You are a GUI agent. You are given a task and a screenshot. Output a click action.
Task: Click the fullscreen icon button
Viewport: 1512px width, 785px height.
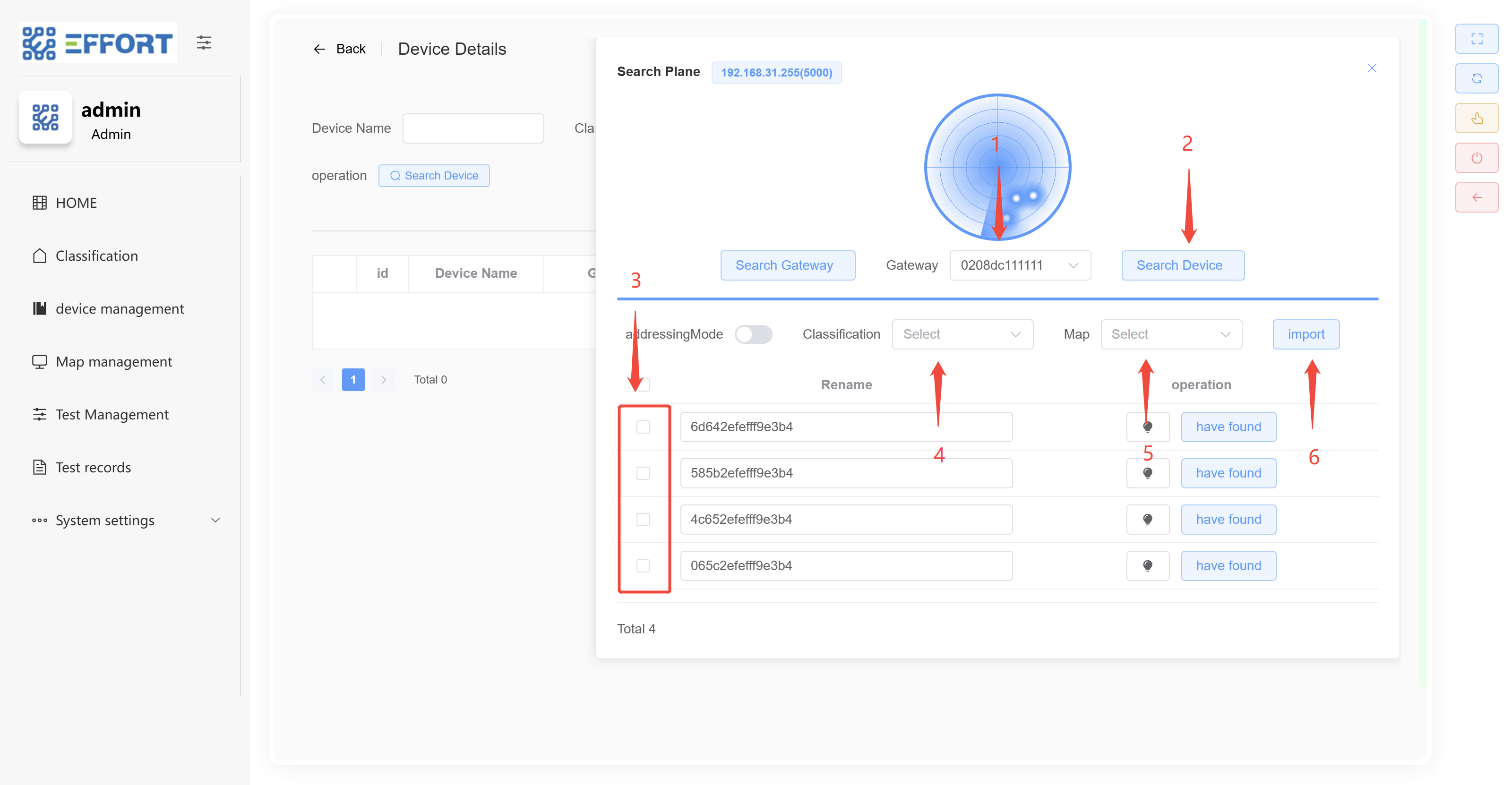click(1477, 39)
